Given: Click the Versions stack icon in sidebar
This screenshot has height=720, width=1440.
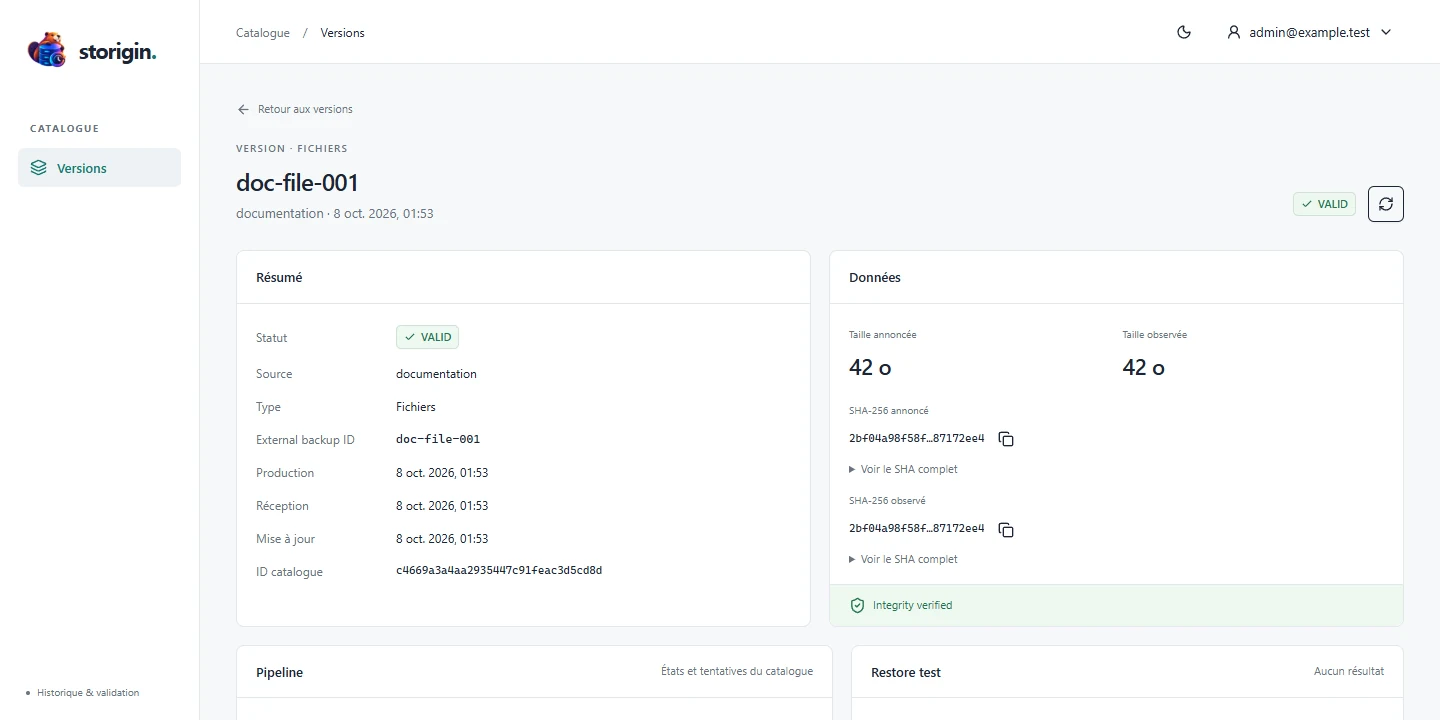Looking at the screenshot, I should 38,168.
